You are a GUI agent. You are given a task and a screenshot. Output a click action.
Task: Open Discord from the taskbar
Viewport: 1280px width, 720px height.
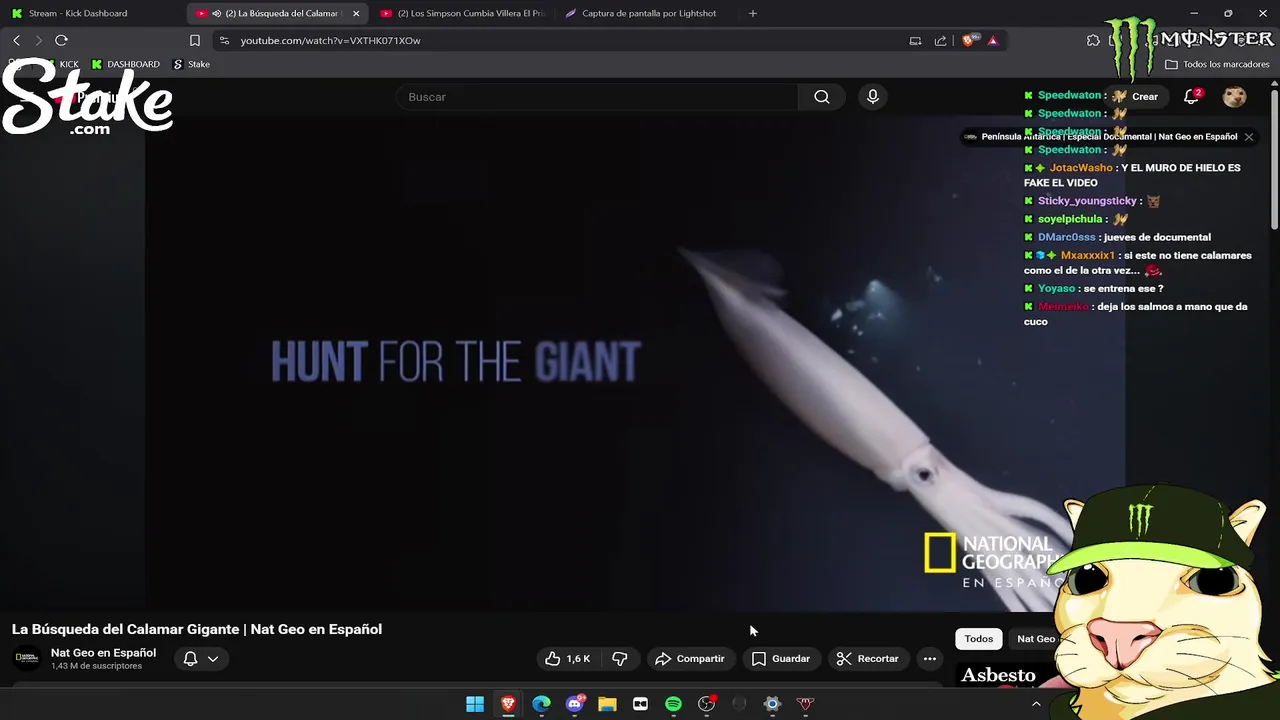[575, 704]
